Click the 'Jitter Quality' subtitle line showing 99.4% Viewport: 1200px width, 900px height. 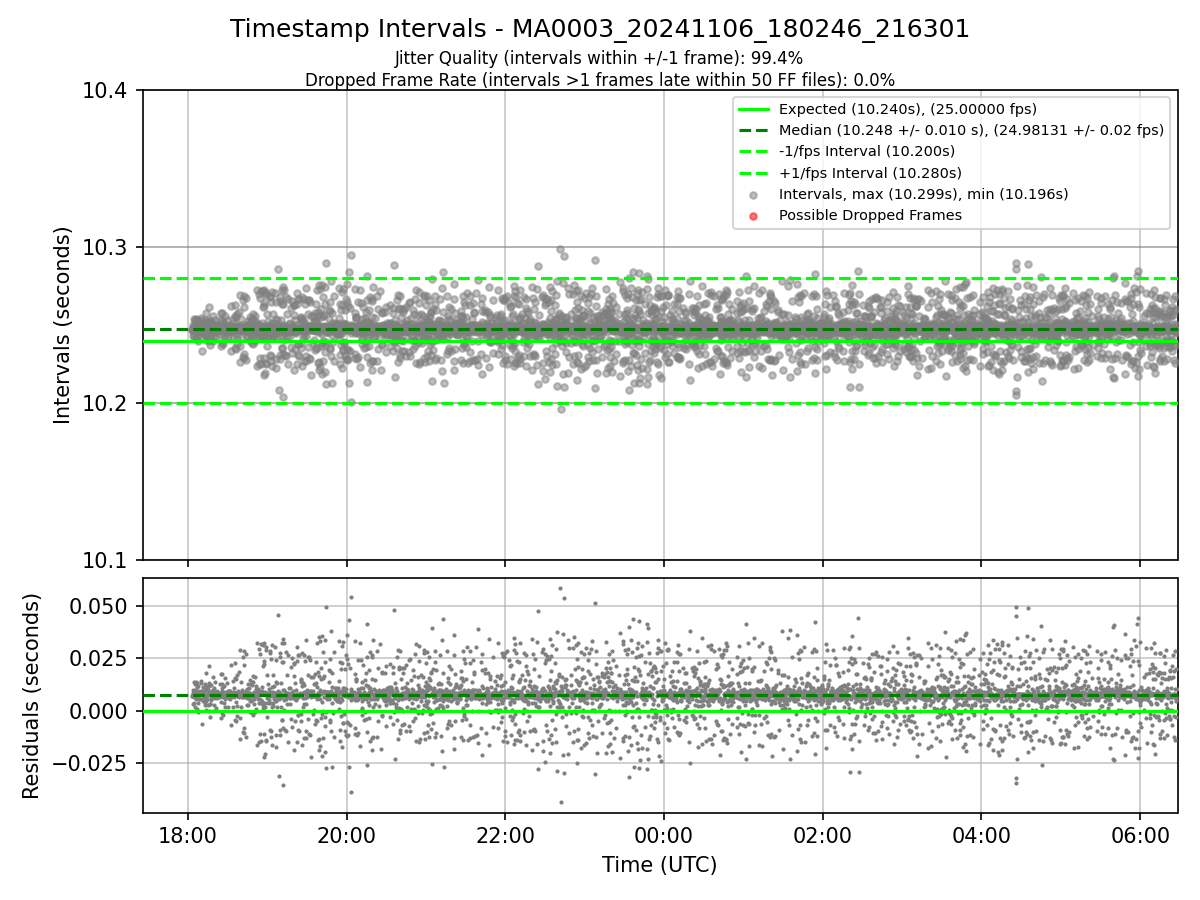[x=600, y=58]
